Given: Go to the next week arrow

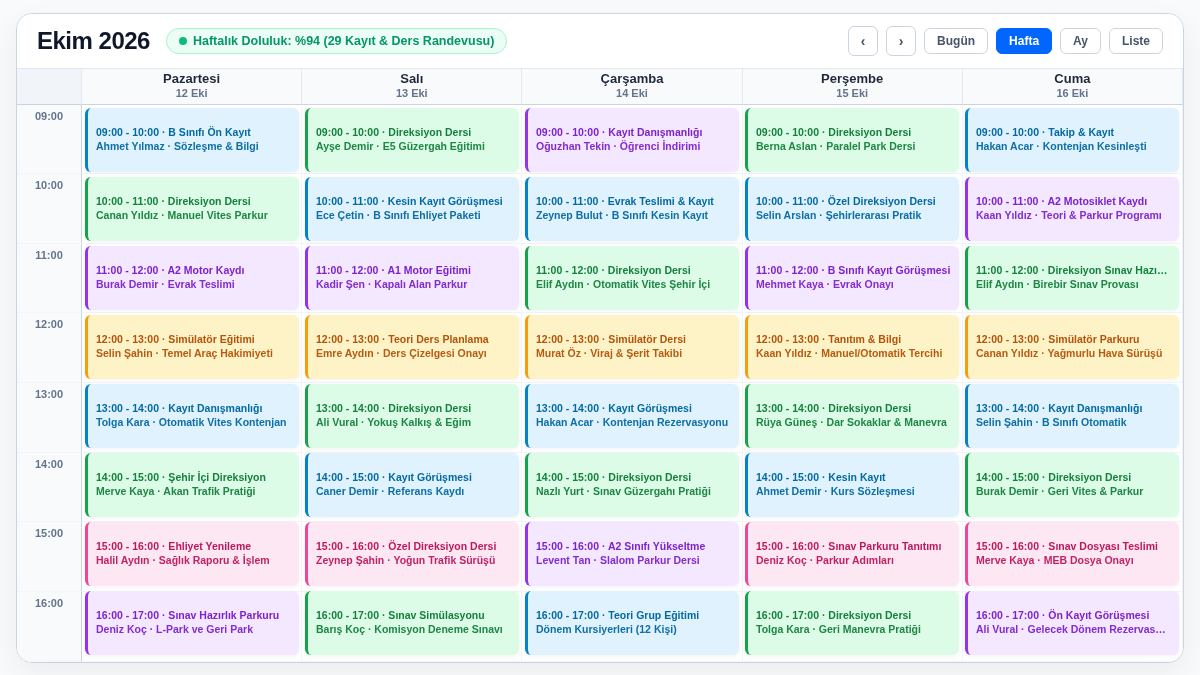Looking at the screenshot, I should click(901, 41).
